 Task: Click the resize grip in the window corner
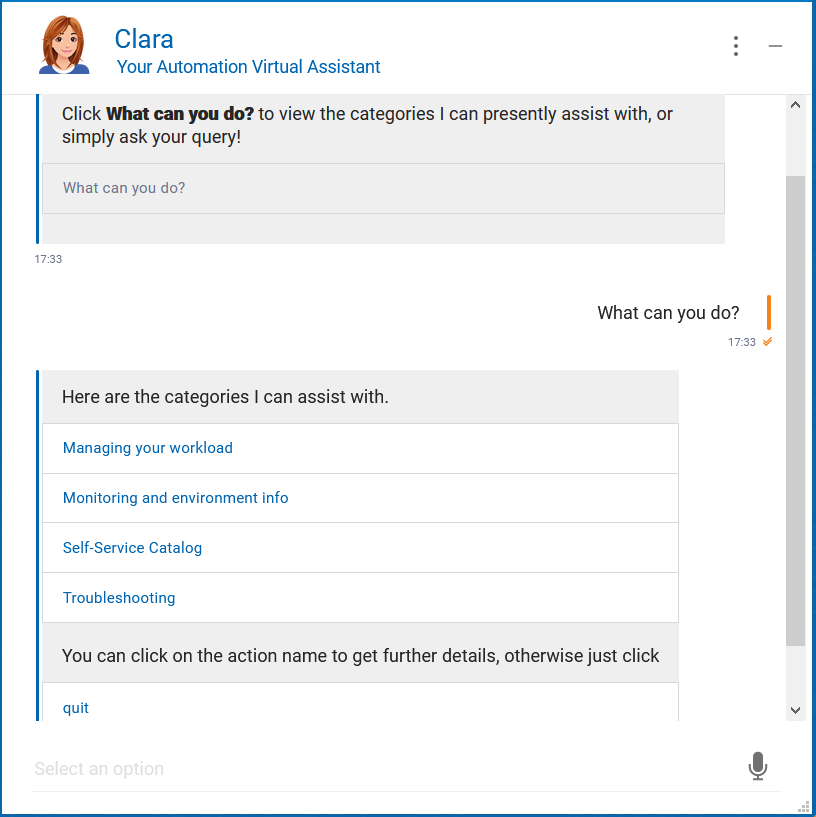click(x=803, y=805)
